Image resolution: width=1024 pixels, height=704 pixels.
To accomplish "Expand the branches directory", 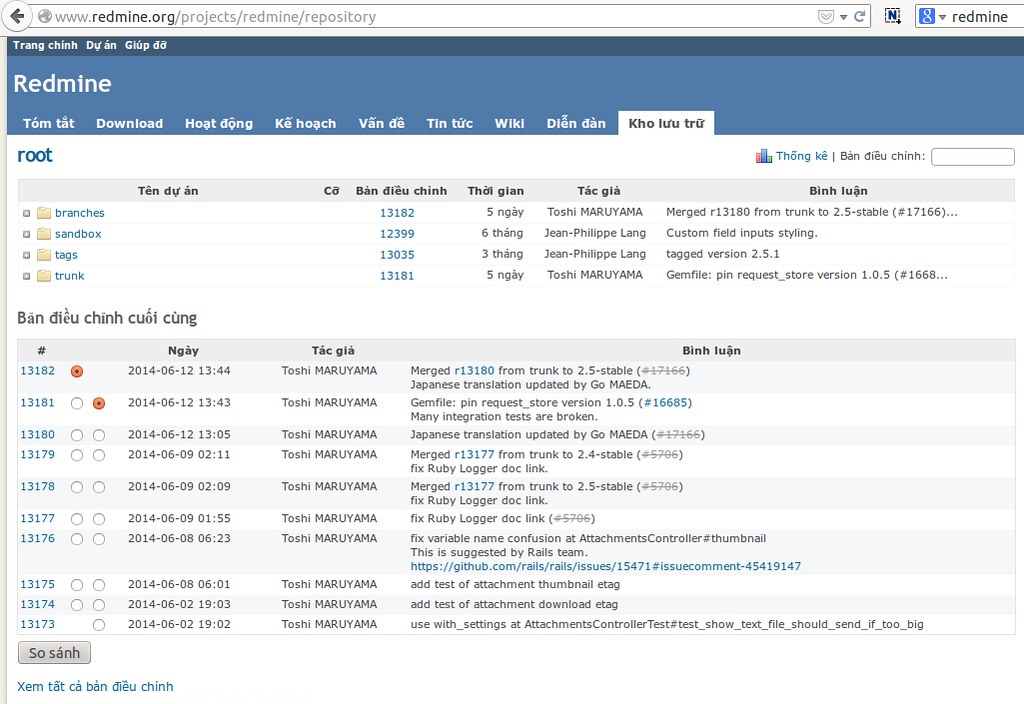I will tap(27, 214).
